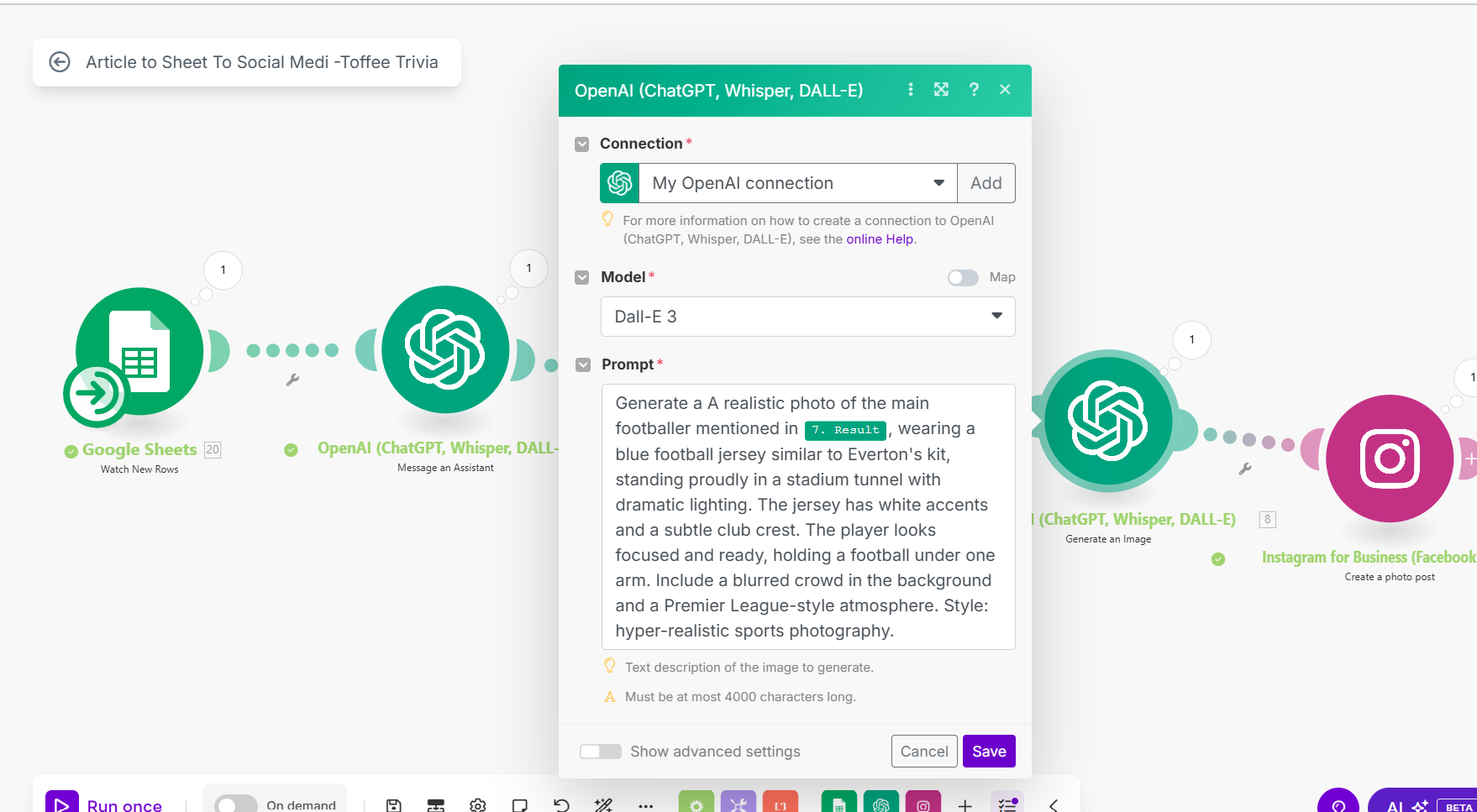Screen dimensions: 1477x812
Task: Click the '7. Result' variable pill in prompt
Action: click(x=845, y=430)
